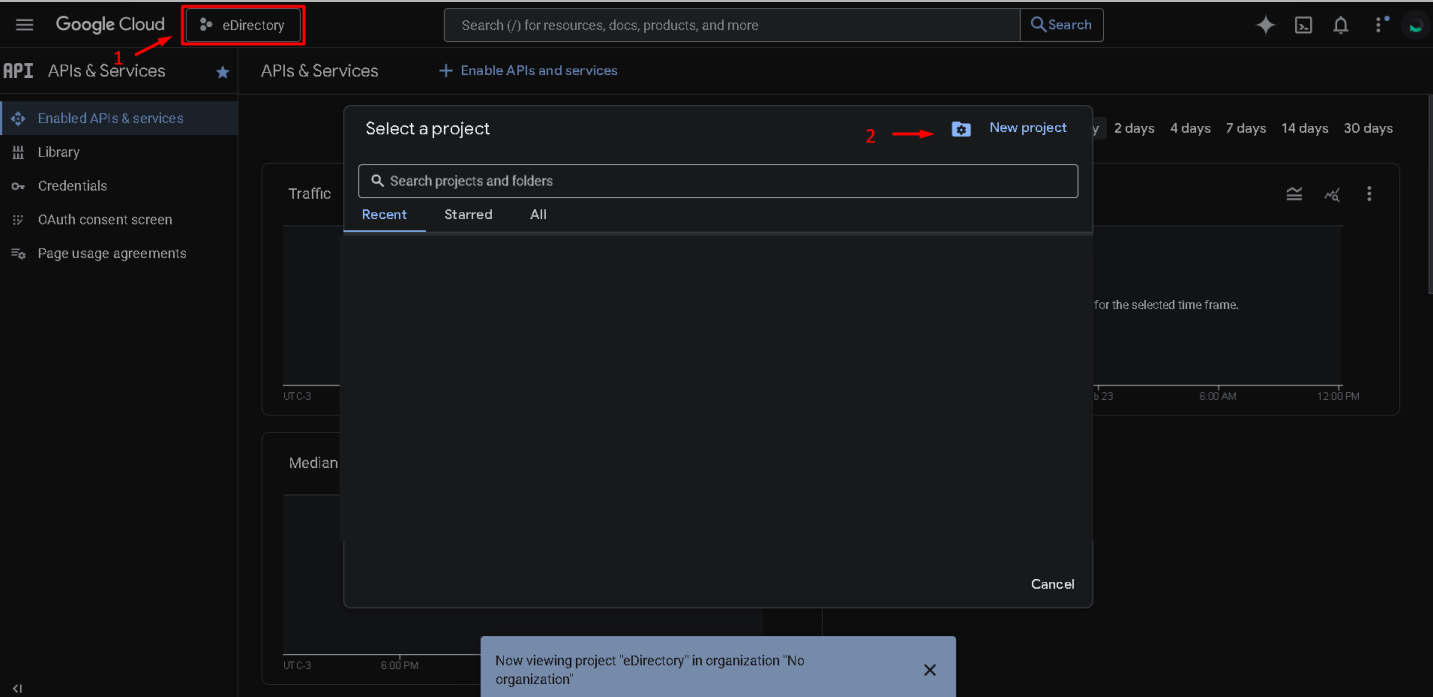Click the Search button in top bar

(x=1061, y=25)
